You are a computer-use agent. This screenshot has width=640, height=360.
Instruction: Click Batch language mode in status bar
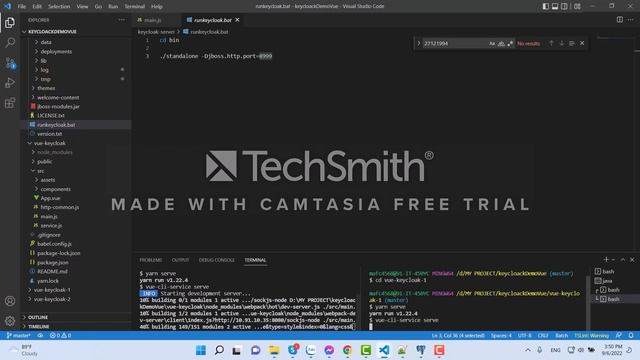(561, 336)
